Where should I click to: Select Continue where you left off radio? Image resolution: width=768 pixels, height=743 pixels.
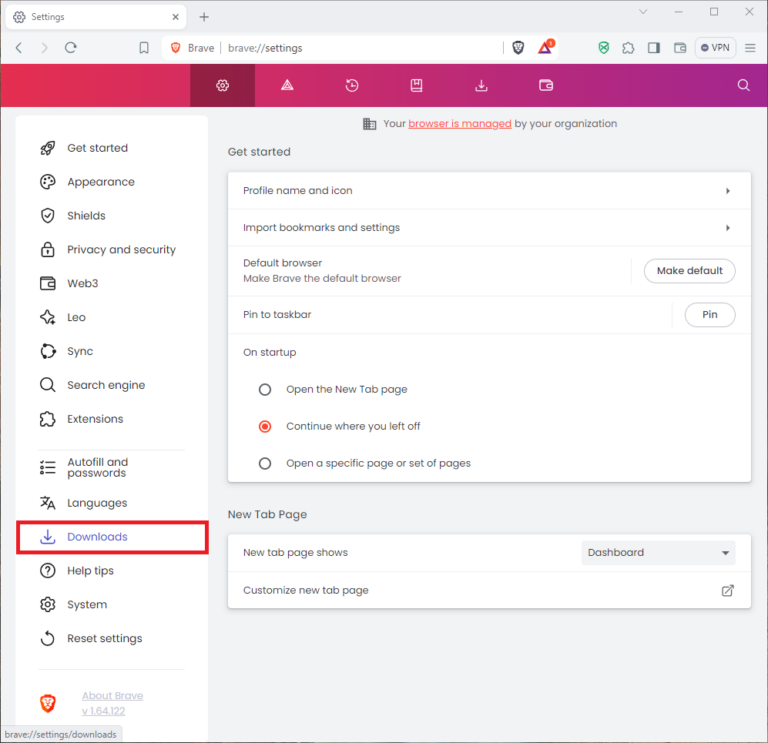[265, 427]
